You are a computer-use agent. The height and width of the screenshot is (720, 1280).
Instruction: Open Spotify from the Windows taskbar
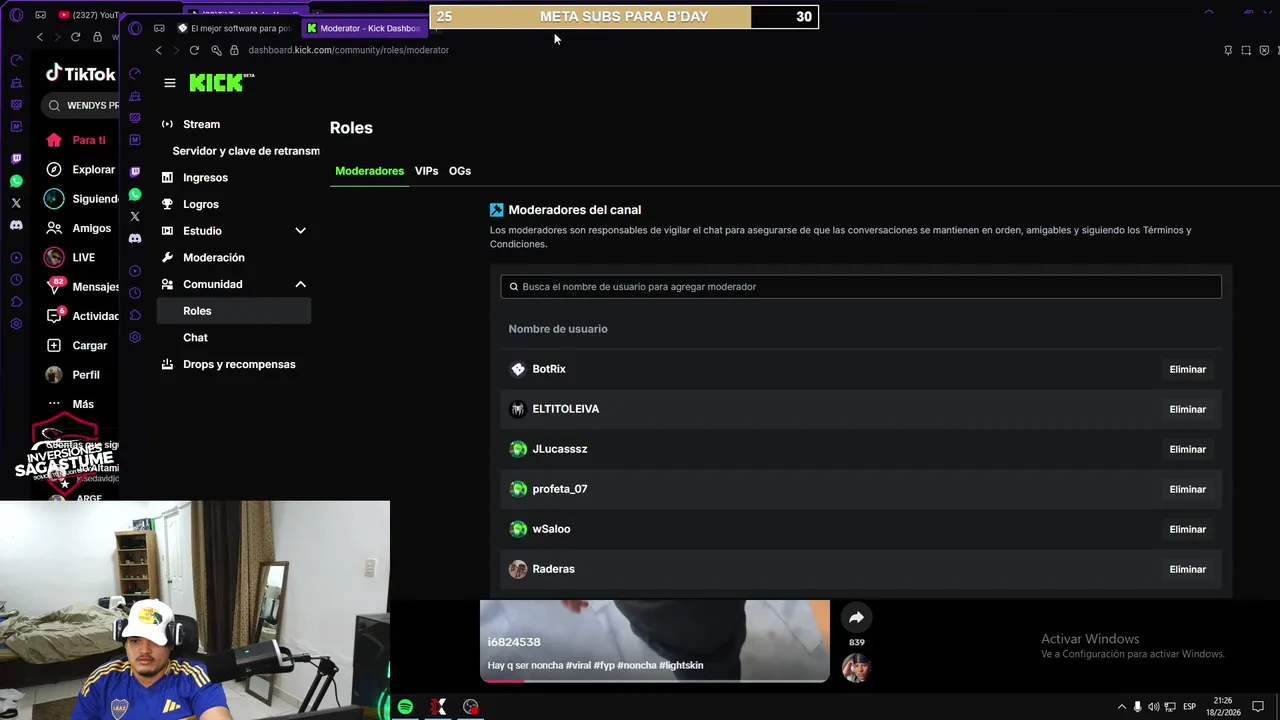point(405,707)
